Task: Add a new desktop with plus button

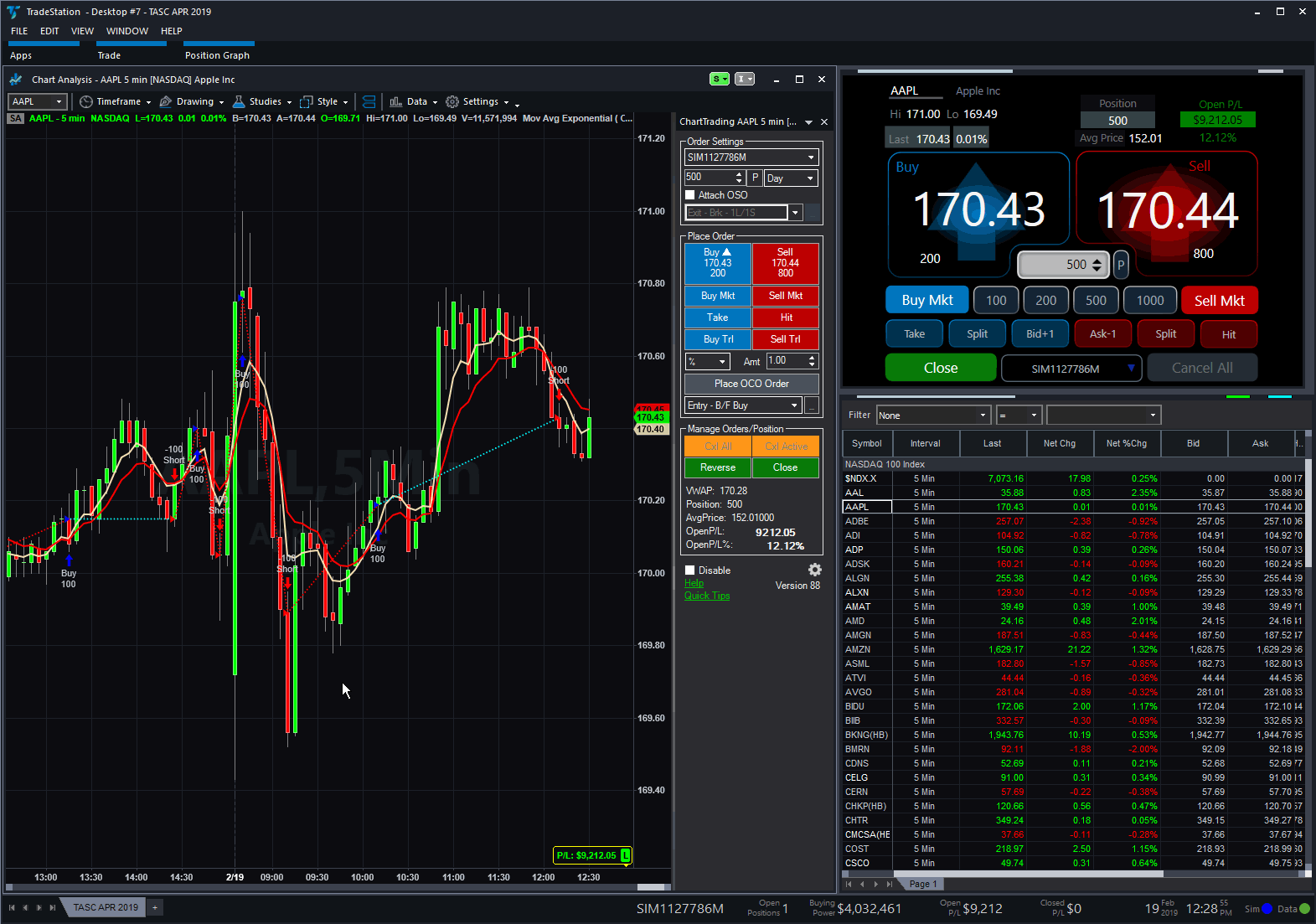Action: (155, 907)
